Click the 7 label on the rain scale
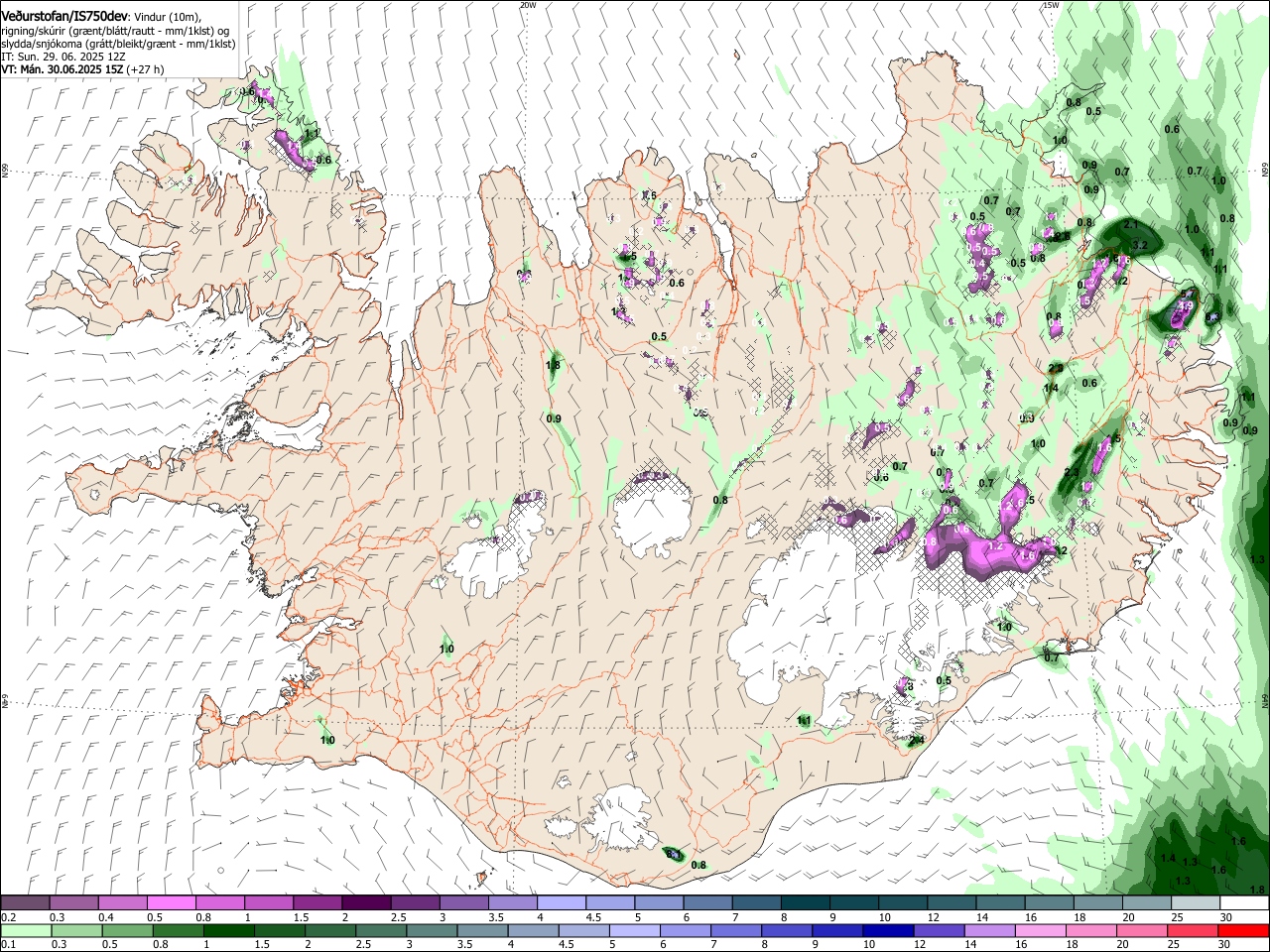 pyautogui.click(x=712, y=945)
